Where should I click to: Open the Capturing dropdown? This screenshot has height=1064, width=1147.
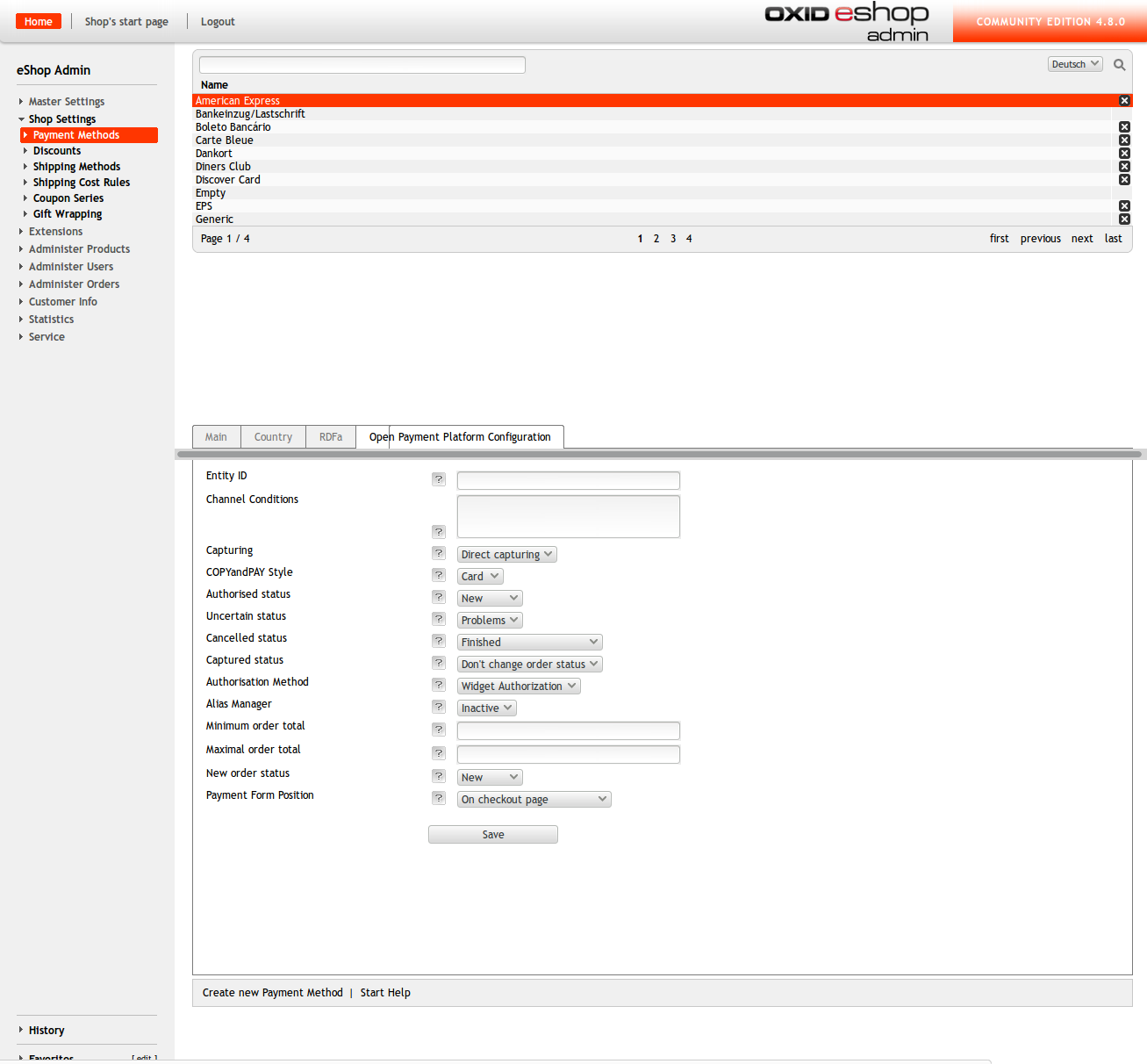click(506, 555)
